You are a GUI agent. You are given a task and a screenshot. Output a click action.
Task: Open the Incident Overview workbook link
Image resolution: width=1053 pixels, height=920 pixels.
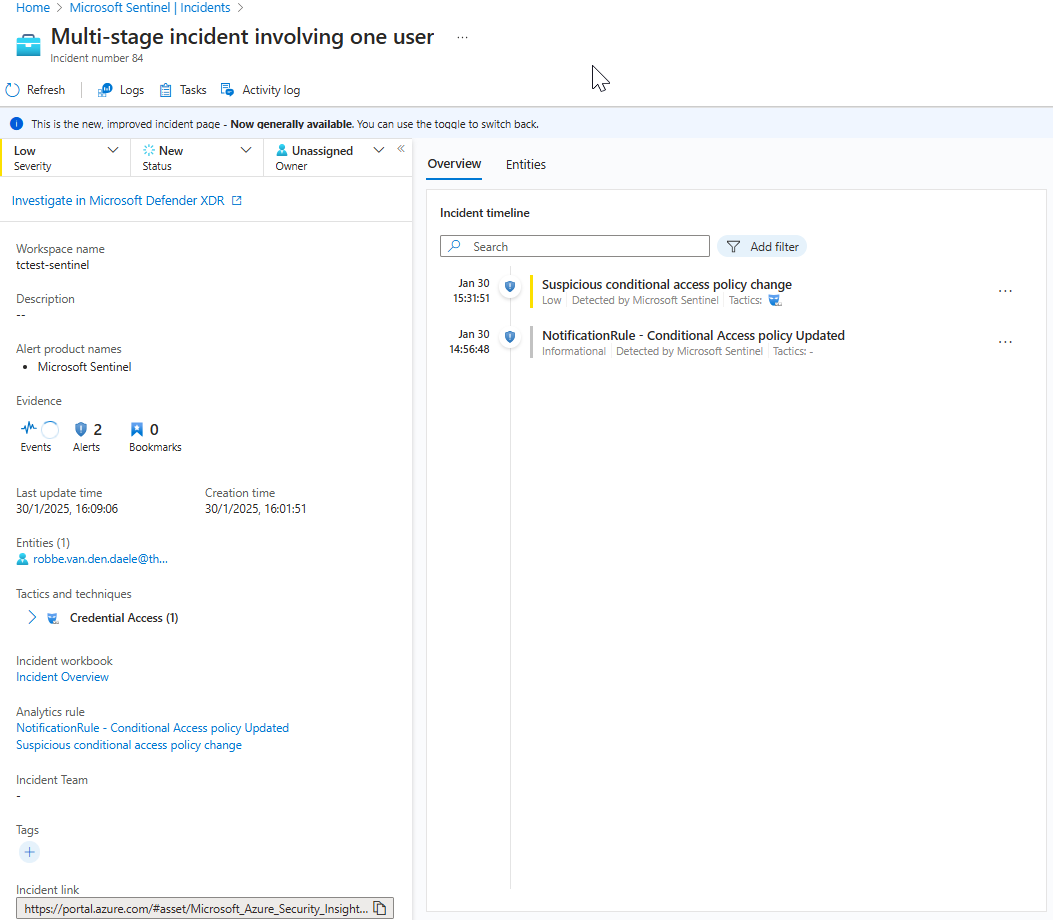pyautogui.click(x=62, y=677)
